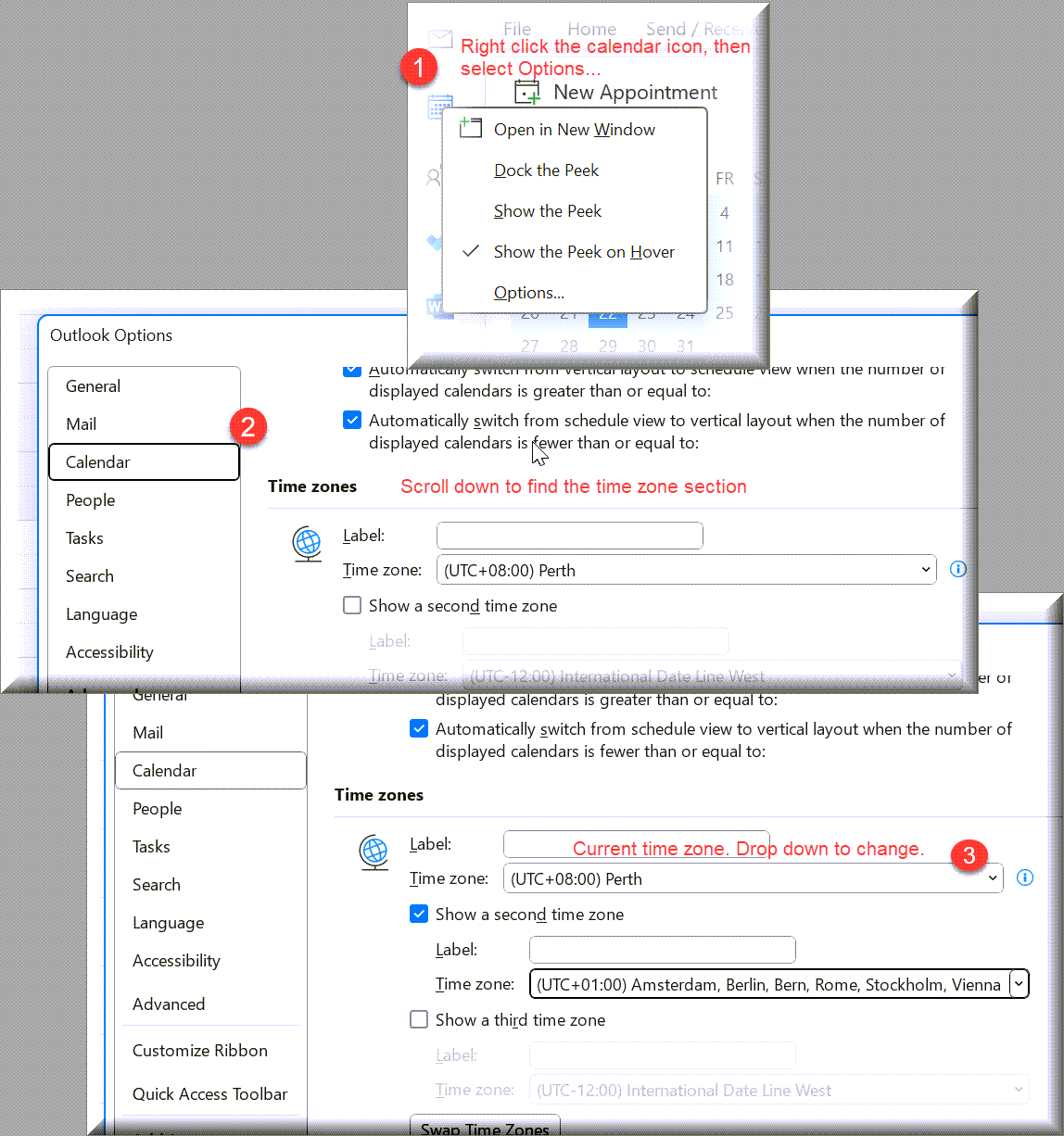Open the People contacts icon
Screen dimensions: 1064x1136
coord(434,177)
